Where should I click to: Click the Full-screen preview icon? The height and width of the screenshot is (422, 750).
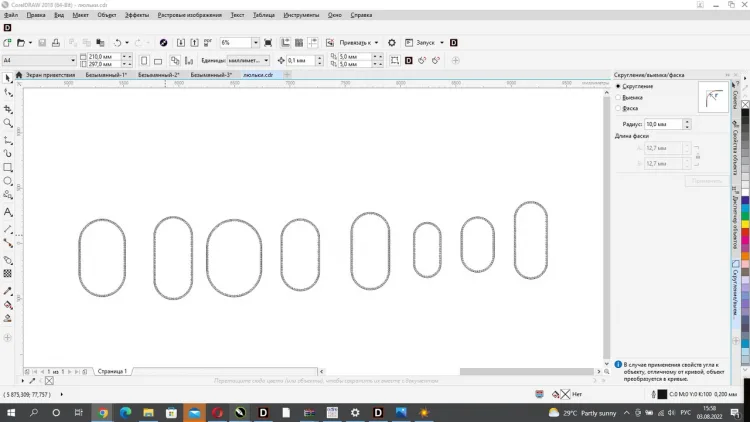click(x=268, y=43)
